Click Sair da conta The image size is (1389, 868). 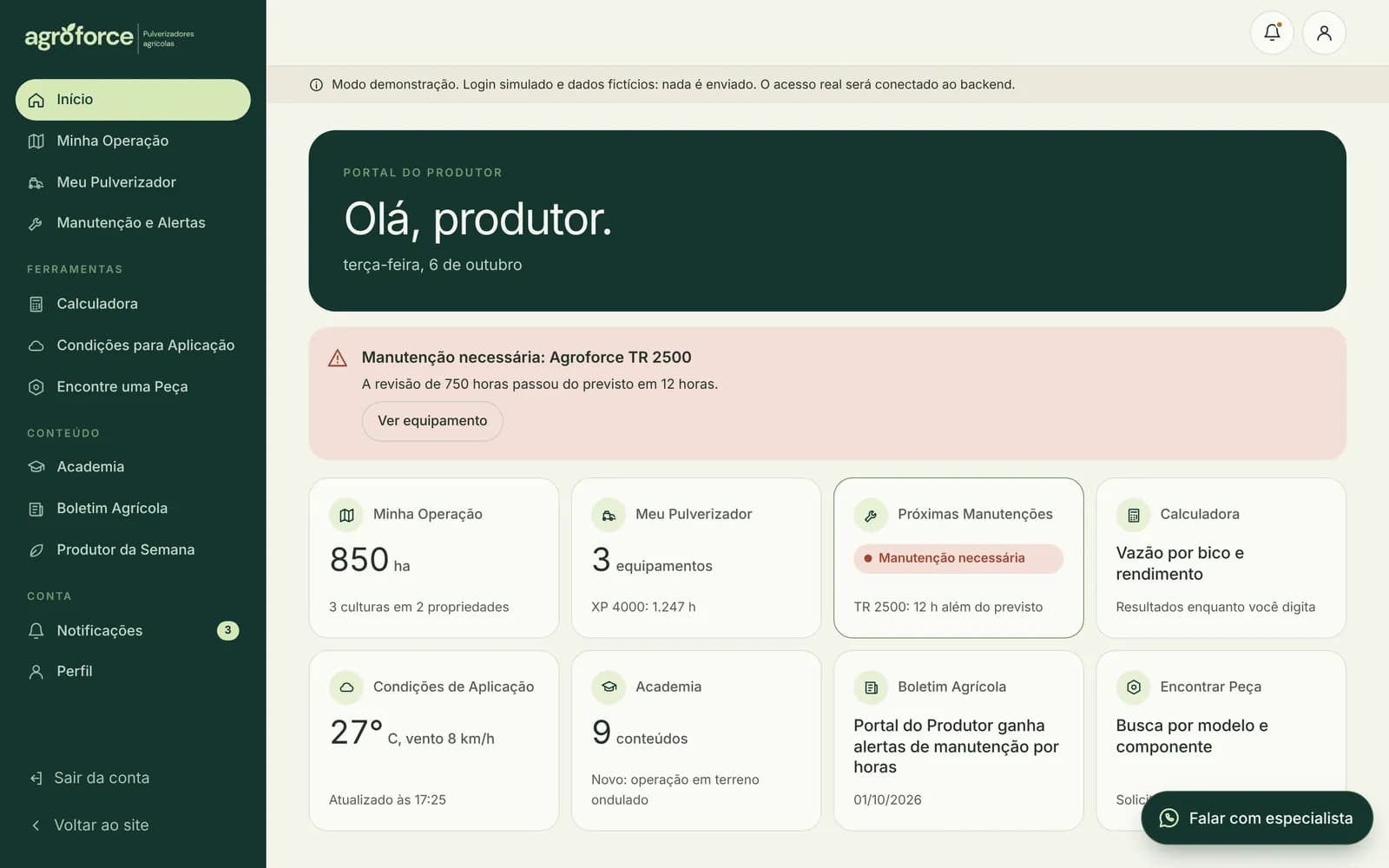89,778
